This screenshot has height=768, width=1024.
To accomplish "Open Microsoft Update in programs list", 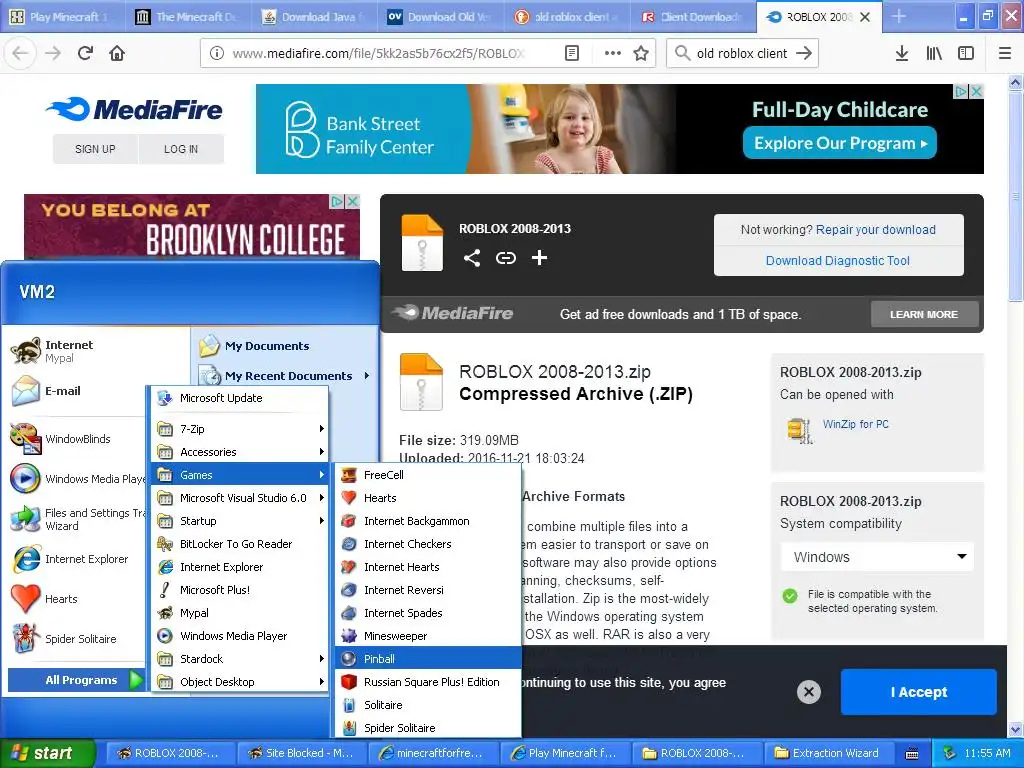I will tap(240, 398).
